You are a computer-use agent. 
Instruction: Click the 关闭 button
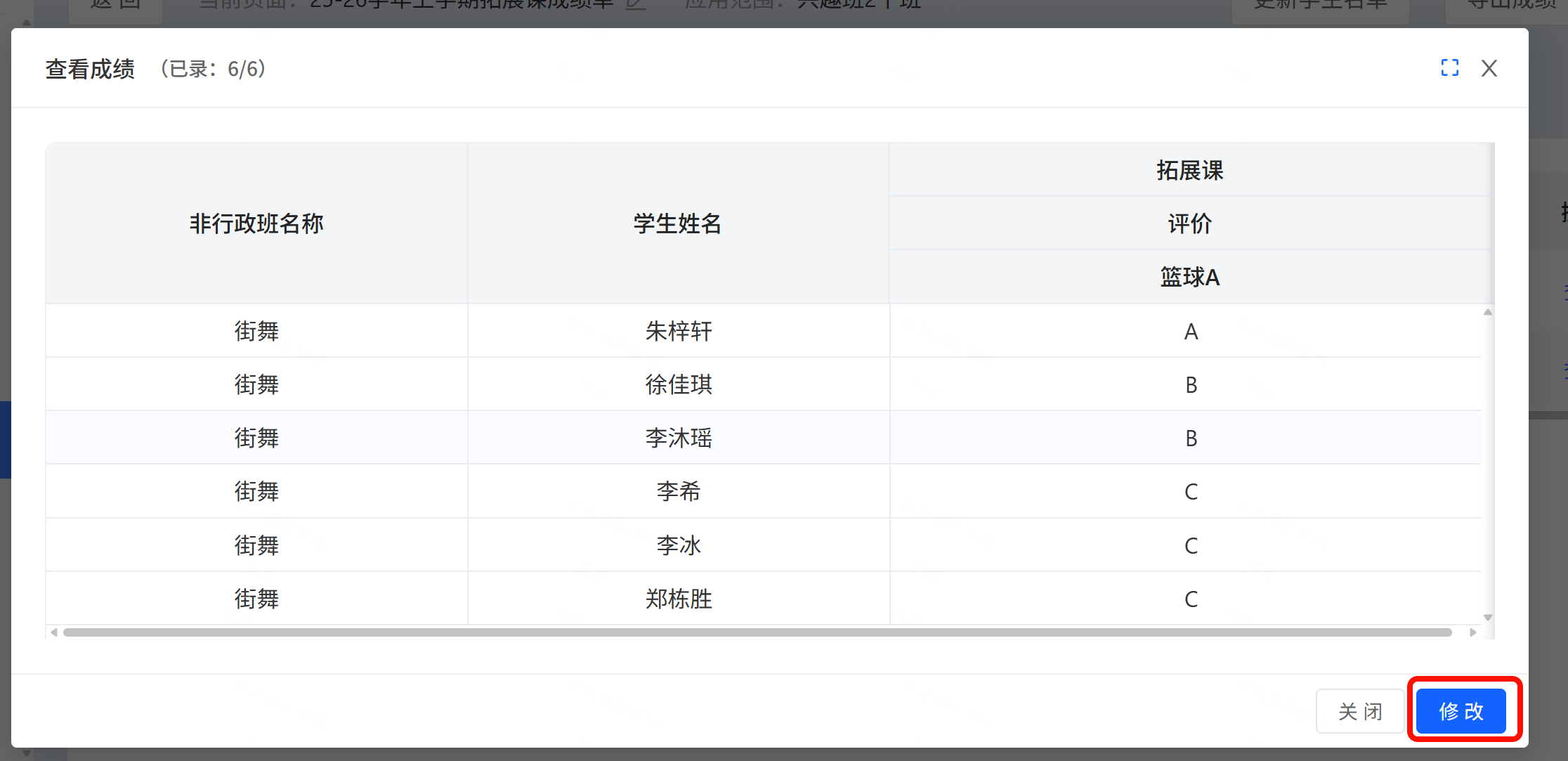(x=1360, y=711)
